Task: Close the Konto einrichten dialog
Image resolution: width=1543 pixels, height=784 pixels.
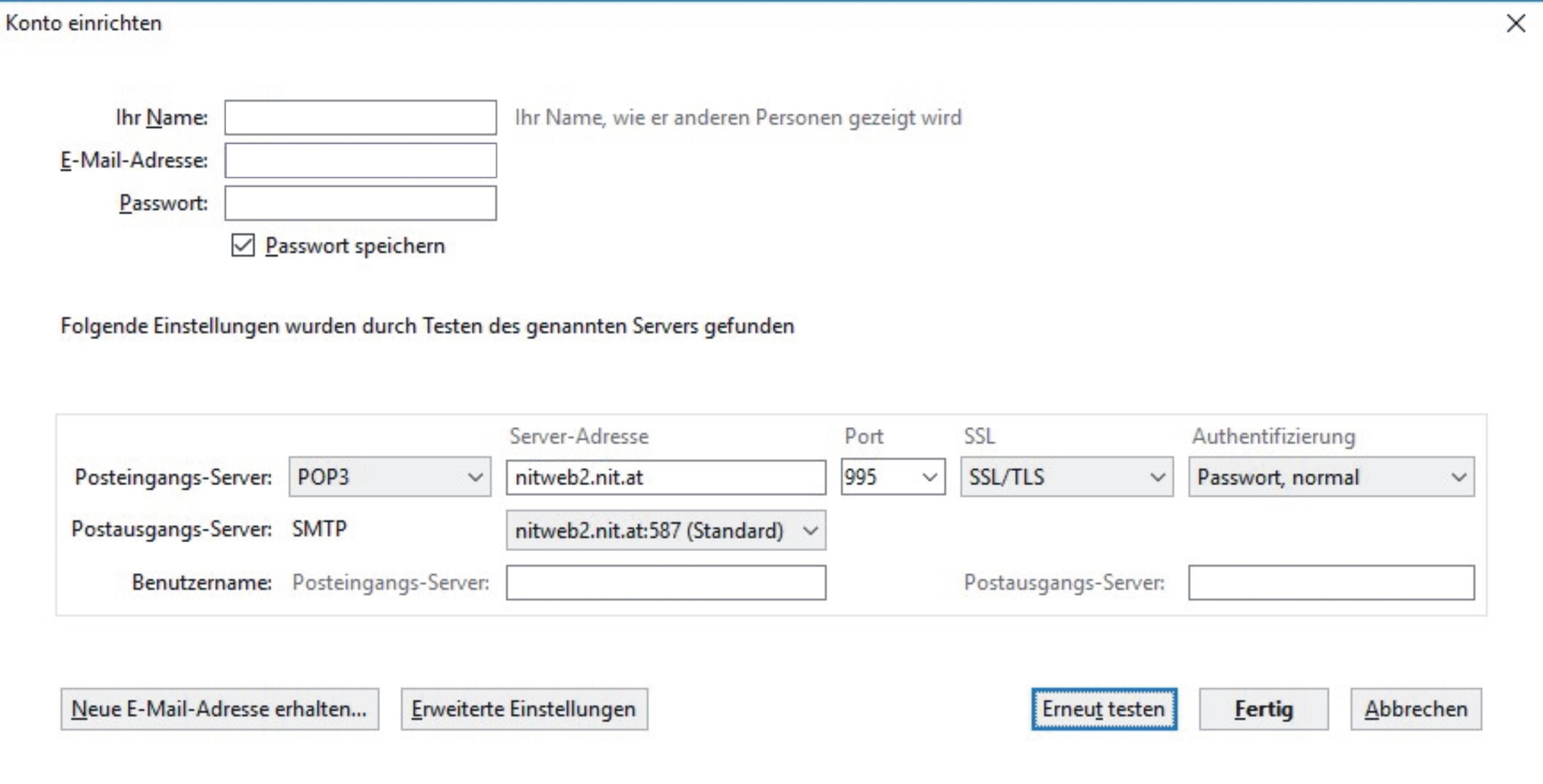Action: (1516, 24)
